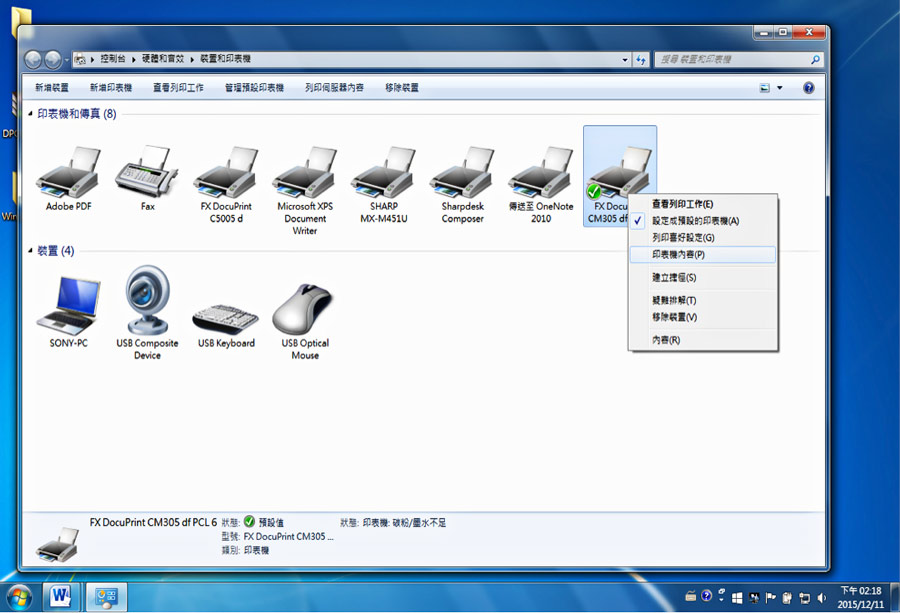This screenshot has width=900, height=613.
Task: Select the Fax device icon
Action: click(147, 172)
